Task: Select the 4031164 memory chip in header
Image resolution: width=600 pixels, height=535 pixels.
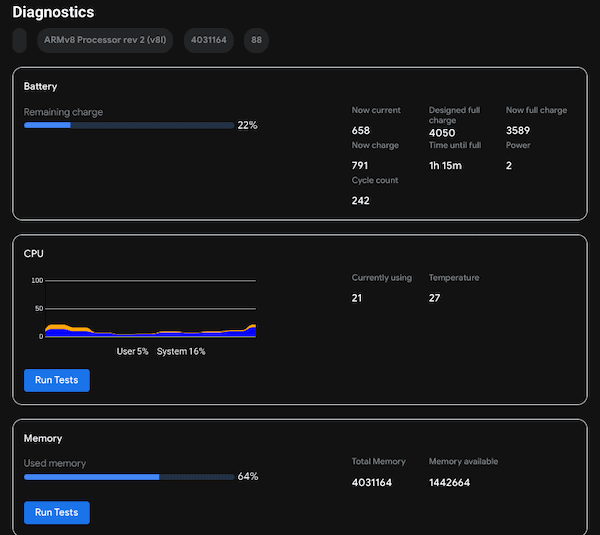Action: coord(209,41)
